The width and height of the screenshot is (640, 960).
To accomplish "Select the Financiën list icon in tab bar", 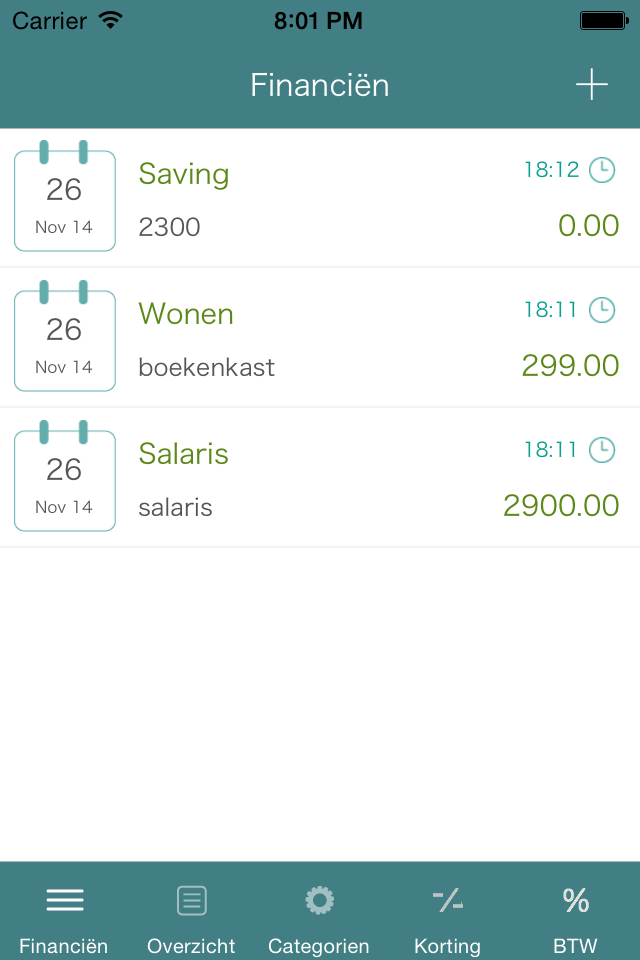I will click(64, 900).
